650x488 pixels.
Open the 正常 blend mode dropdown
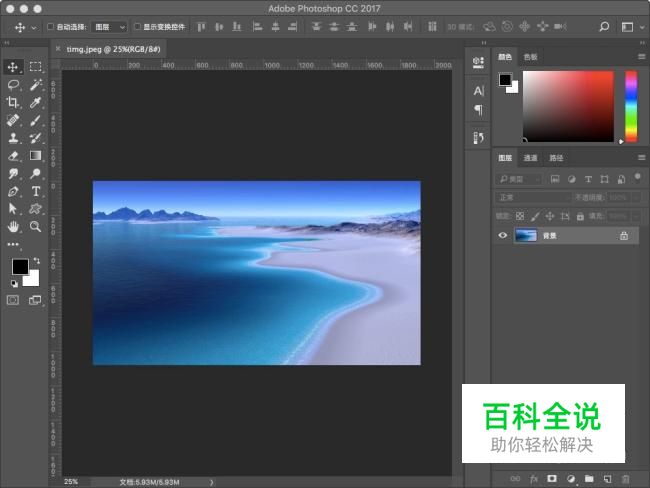point(533,198)
